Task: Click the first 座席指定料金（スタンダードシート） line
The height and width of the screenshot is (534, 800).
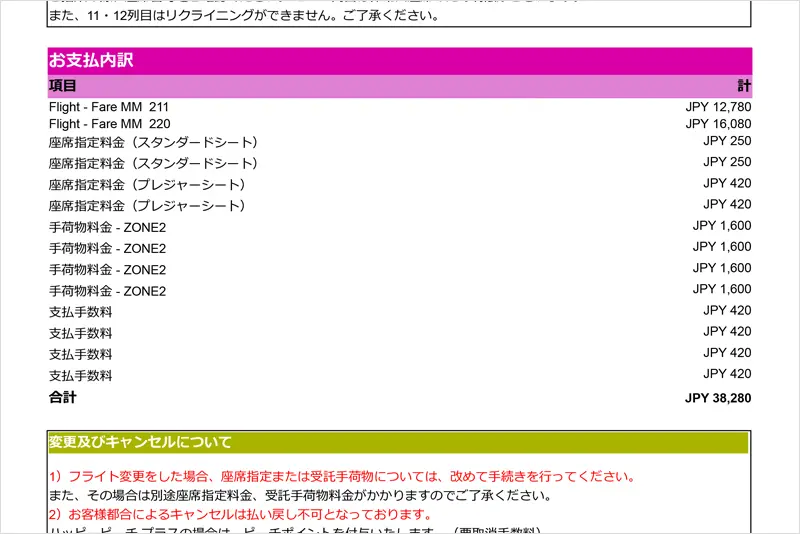Action: [x=154, y=142]
